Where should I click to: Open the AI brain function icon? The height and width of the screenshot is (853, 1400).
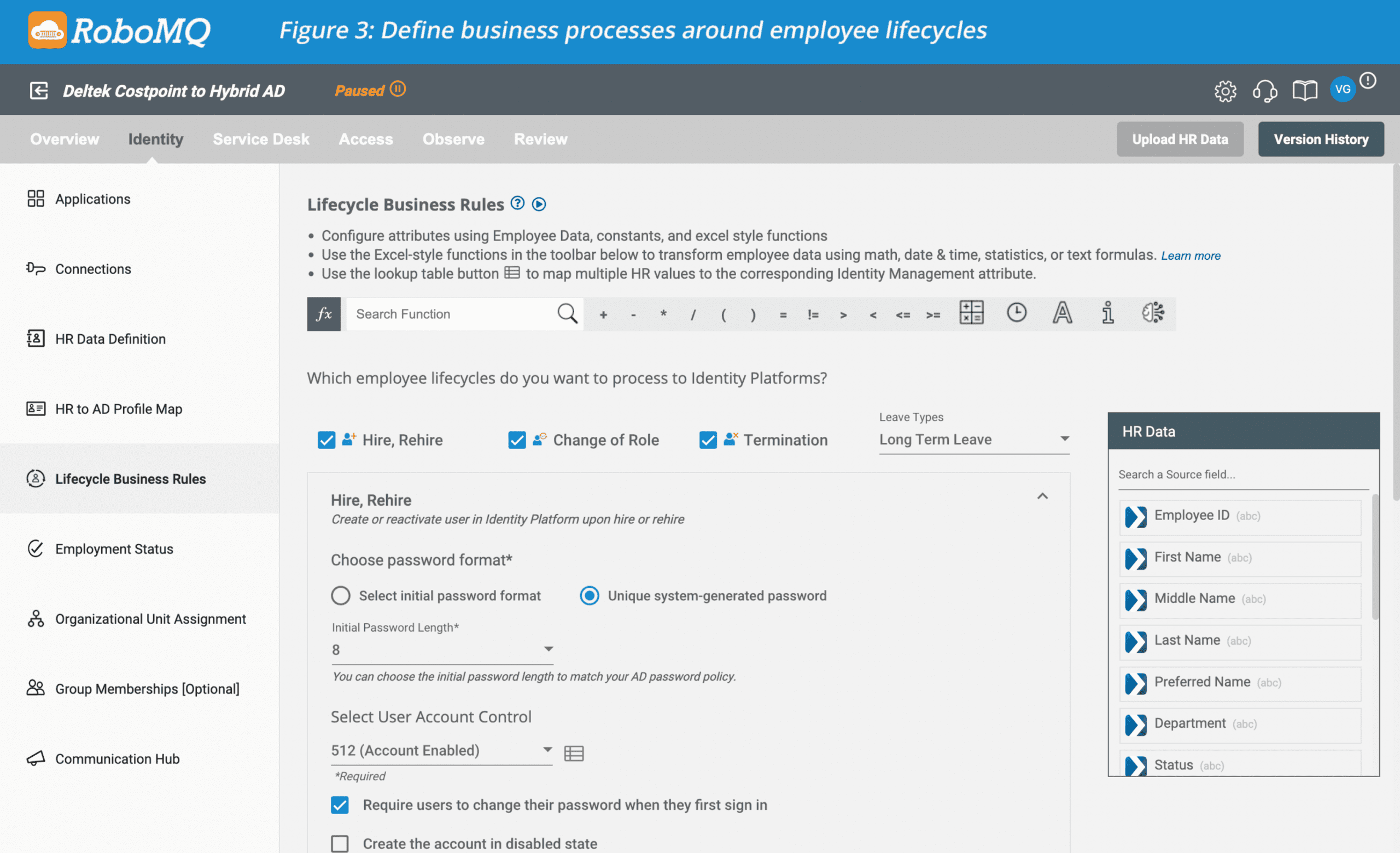click(x=1153, y=313)
